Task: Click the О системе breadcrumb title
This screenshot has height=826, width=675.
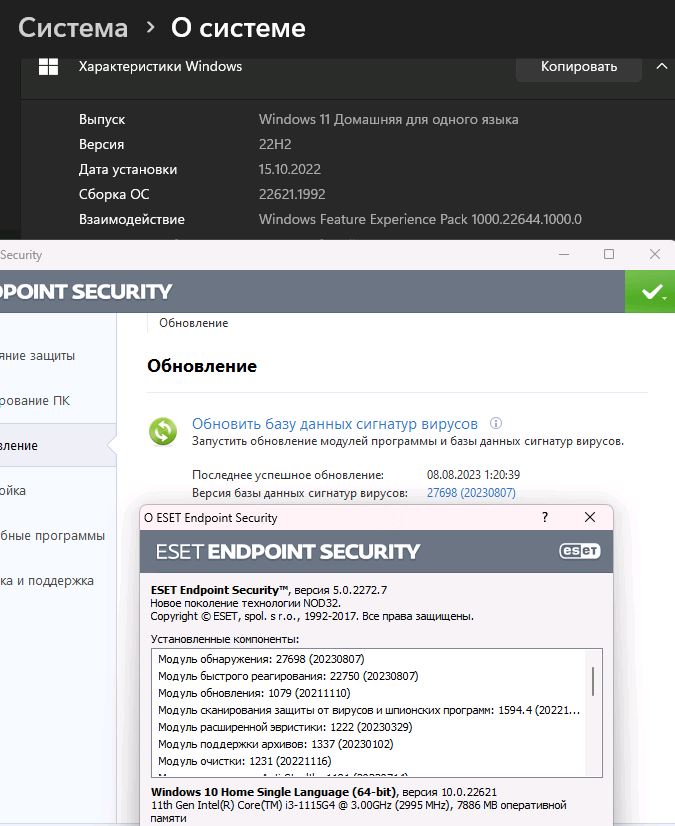Action: (238, 27)
